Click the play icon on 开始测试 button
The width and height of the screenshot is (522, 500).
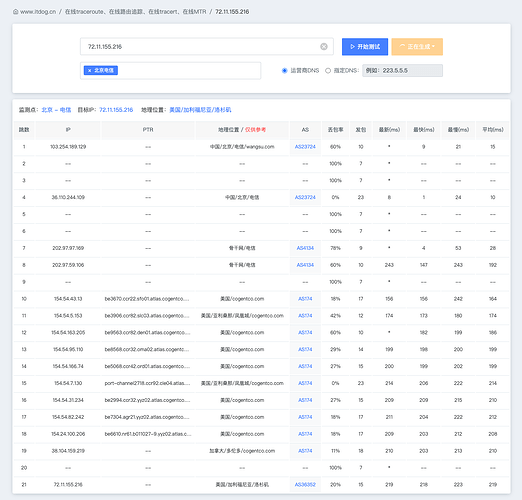[x=352, y=47]
